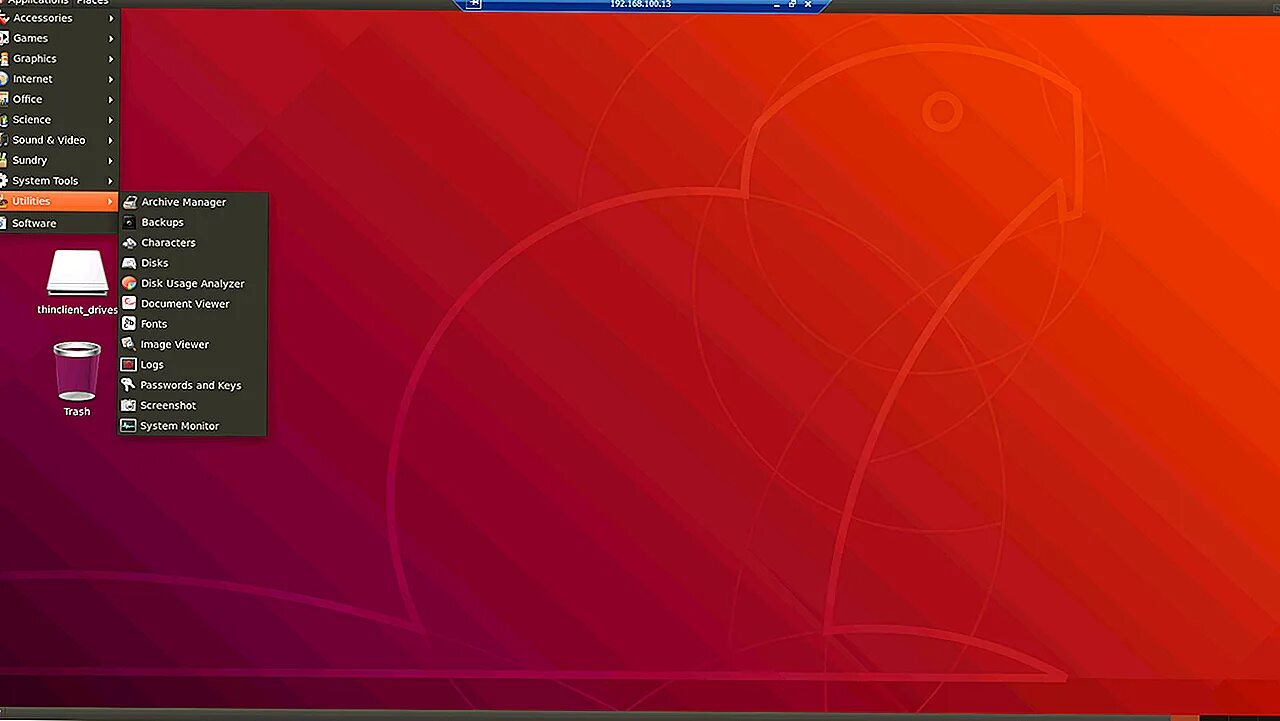Click the Disk Usage Analyzer pie-chart icon

tap(129, 283)
